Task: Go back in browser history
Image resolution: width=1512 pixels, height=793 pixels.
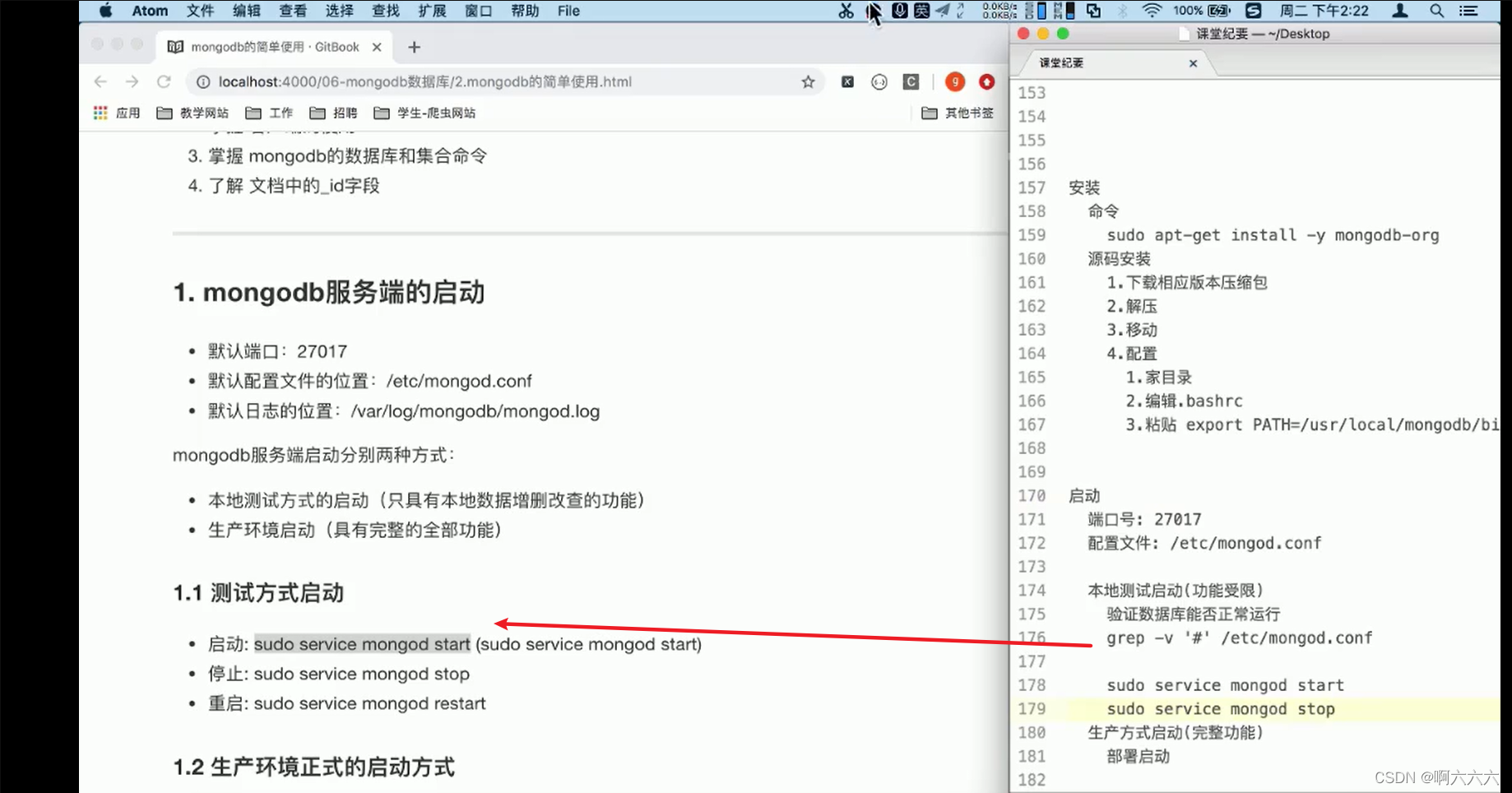Action: coord(100,81)
